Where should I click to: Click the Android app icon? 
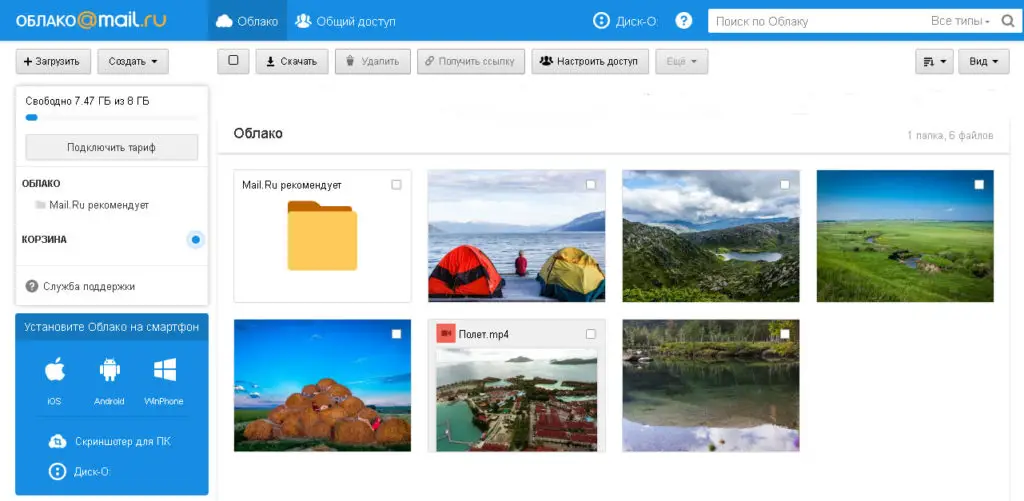[109, 371]
